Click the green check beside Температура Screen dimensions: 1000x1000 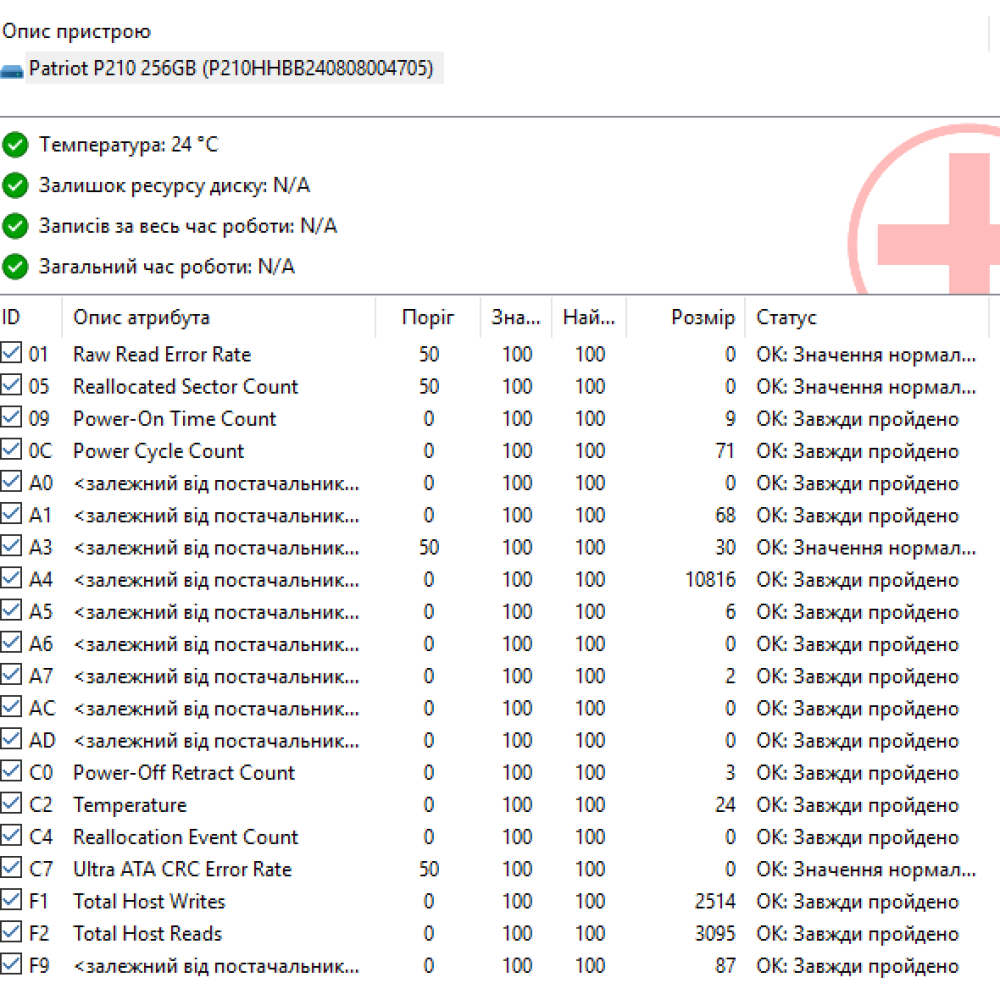click(x=15, y=145)
